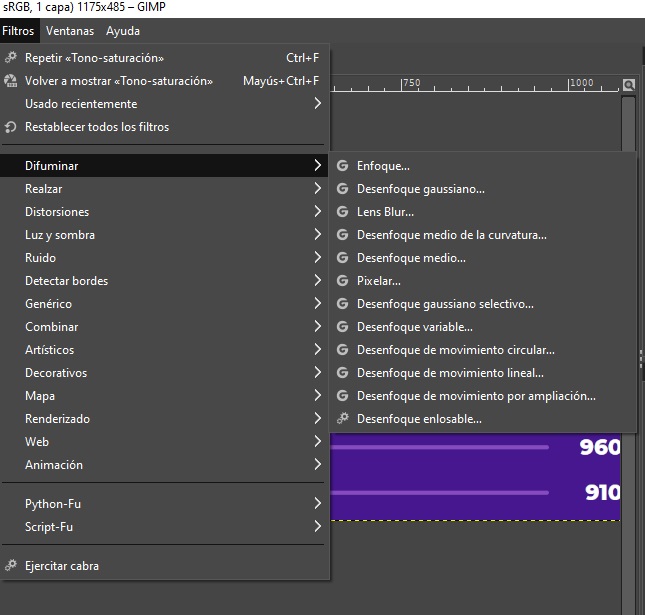
Task: Click G icon beside Desenfoque medio de la curvatura
Action: pos(342,235)
